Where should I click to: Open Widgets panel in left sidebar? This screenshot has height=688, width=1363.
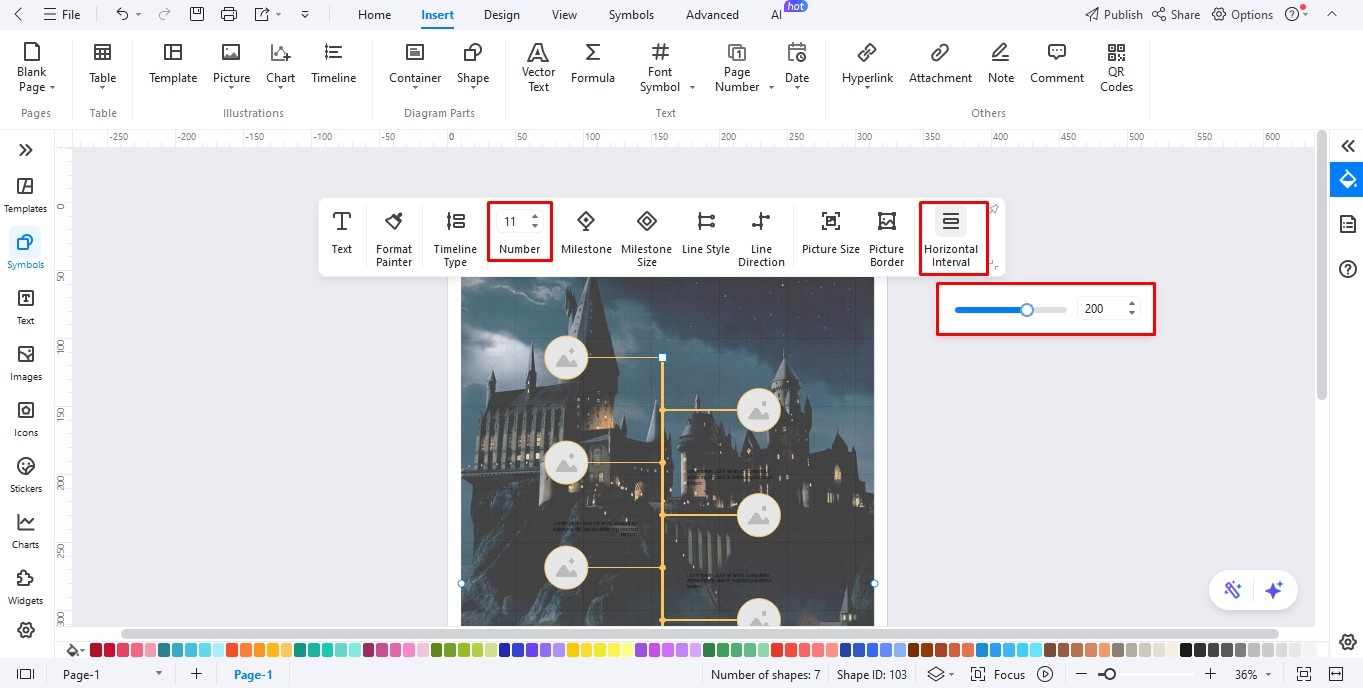click(x=26, y=587)
